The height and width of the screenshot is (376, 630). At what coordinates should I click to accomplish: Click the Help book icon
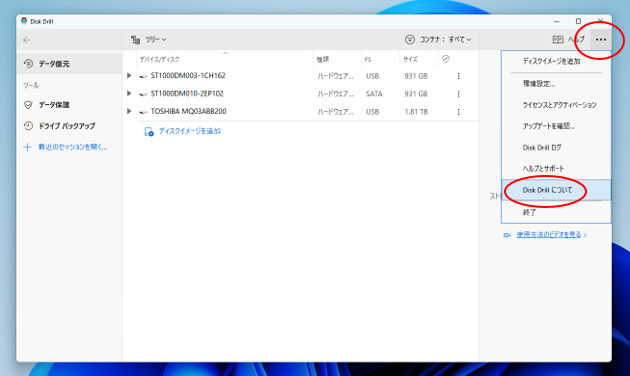[x=558, y=39]
